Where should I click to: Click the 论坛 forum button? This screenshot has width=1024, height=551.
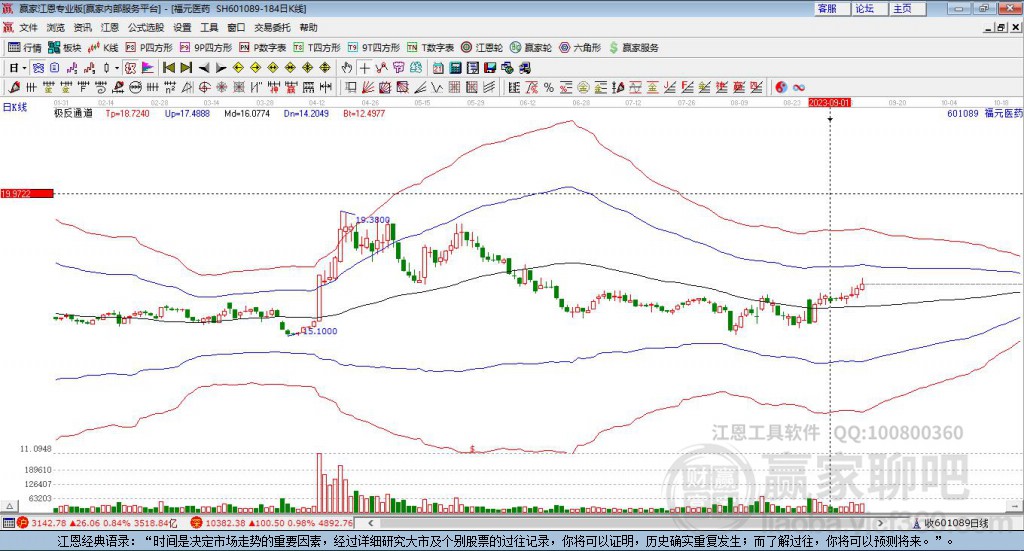pyautogui.click(x=869, y=8)
